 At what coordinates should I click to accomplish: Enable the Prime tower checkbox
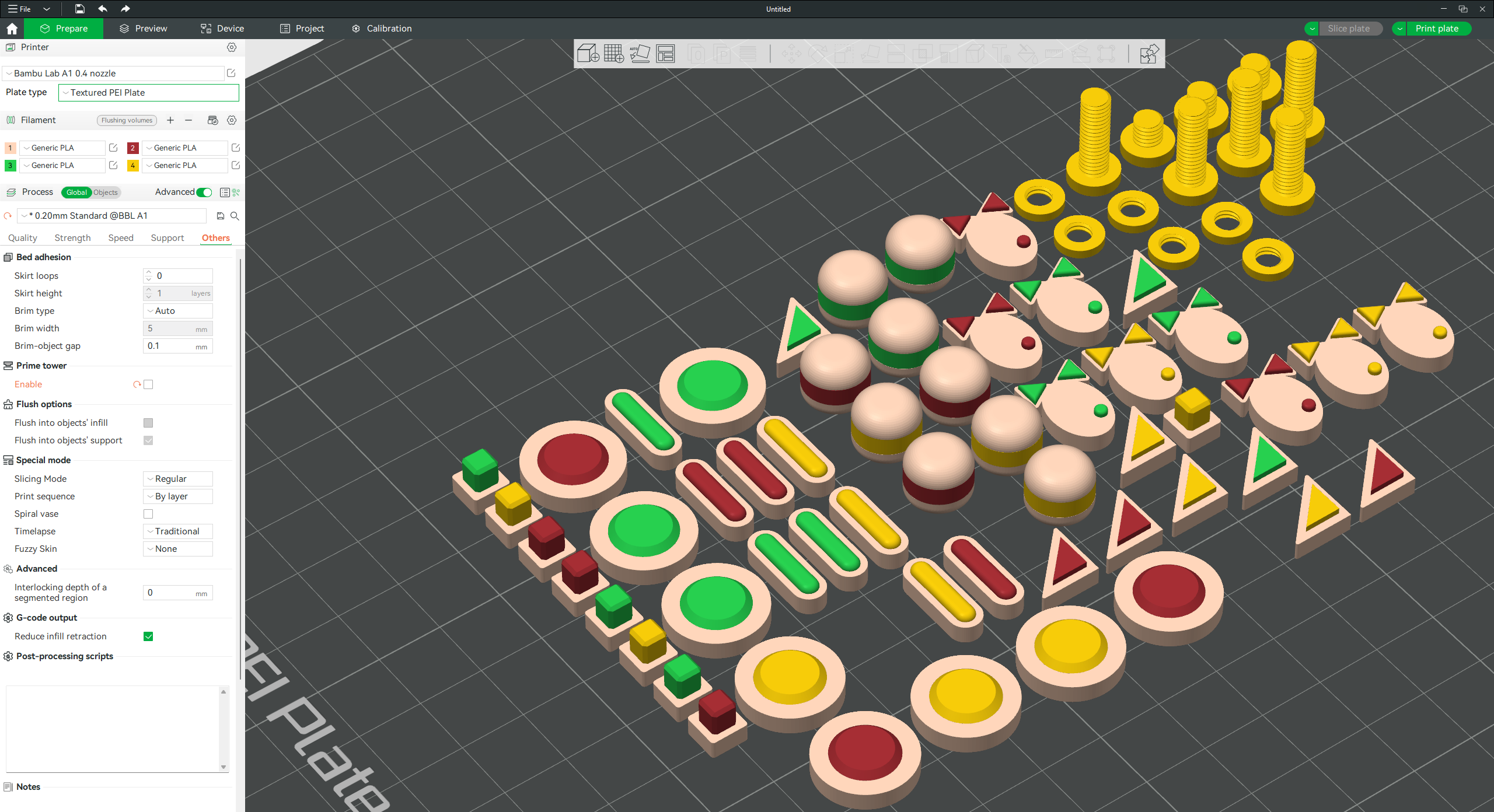point(148,384)
